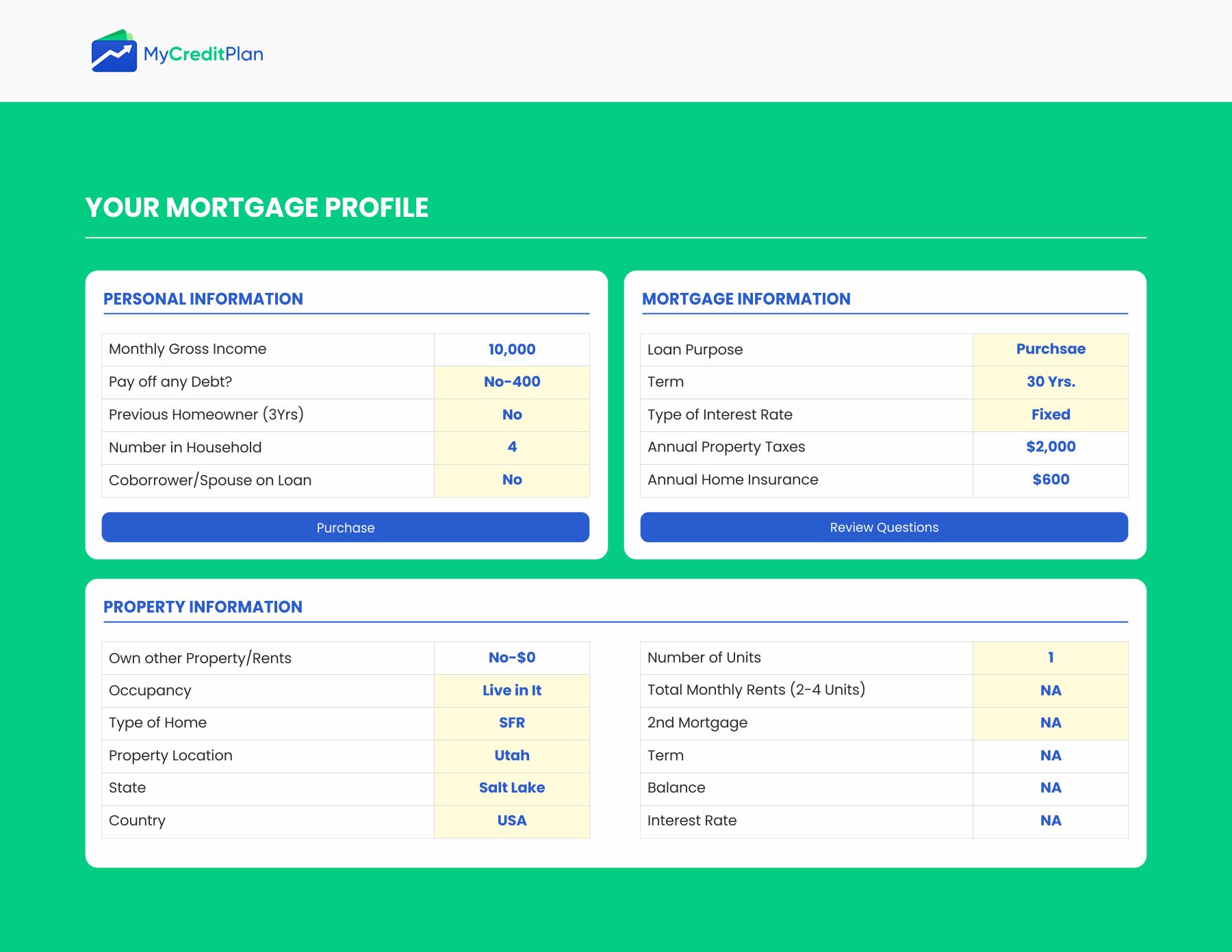The width and height of the screenshot is (1232, 952).
Task: Select the Coborrower/Spouse on Loan value
Action: click(511, 480)
